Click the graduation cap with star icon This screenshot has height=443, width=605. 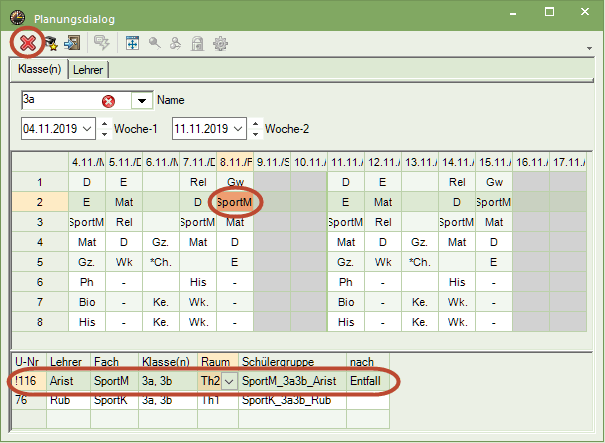point(51,43)
